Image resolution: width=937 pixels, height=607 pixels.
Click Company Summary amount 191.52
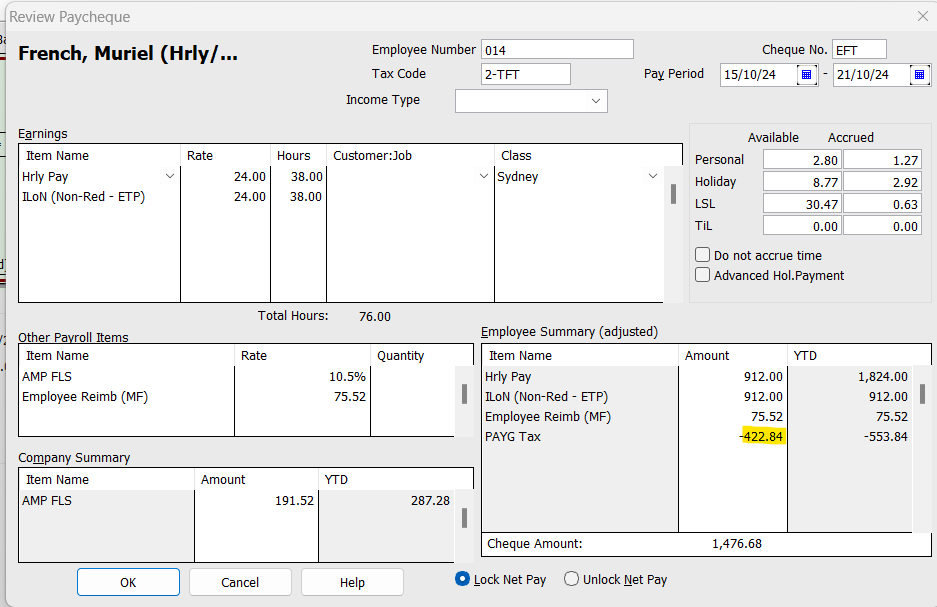coord(294,501)
